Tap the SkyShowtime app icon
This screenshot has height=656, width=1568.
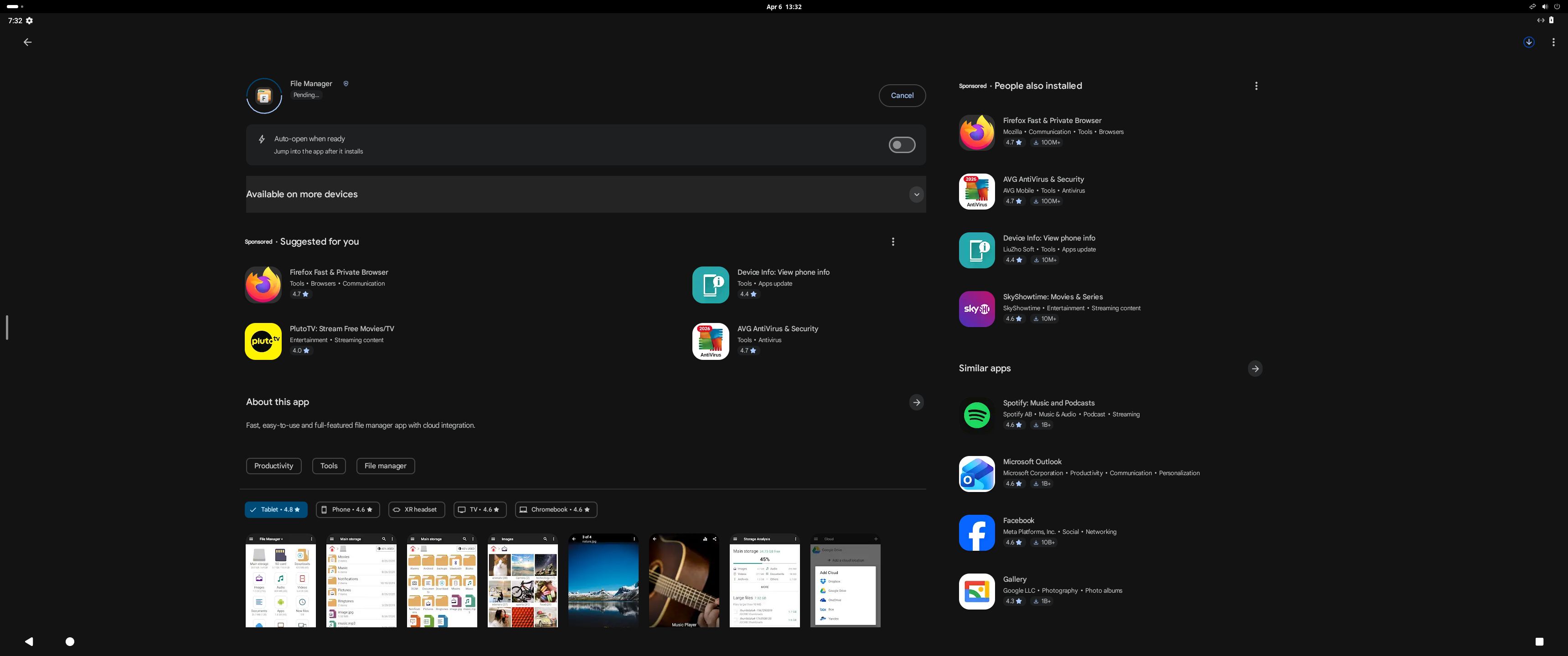click(x=976, y=308)
